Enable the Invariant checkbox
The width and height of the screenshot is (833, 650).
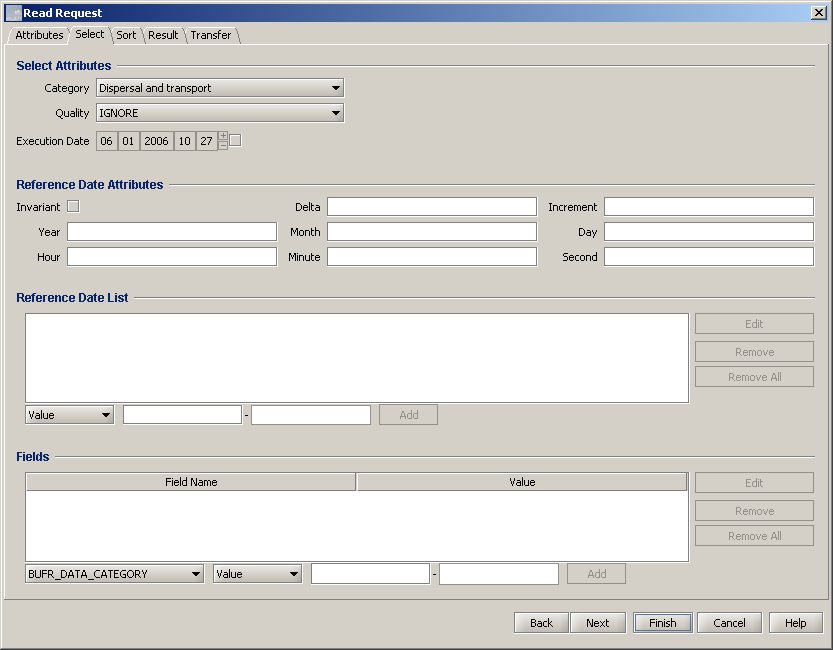click(73, 206)
